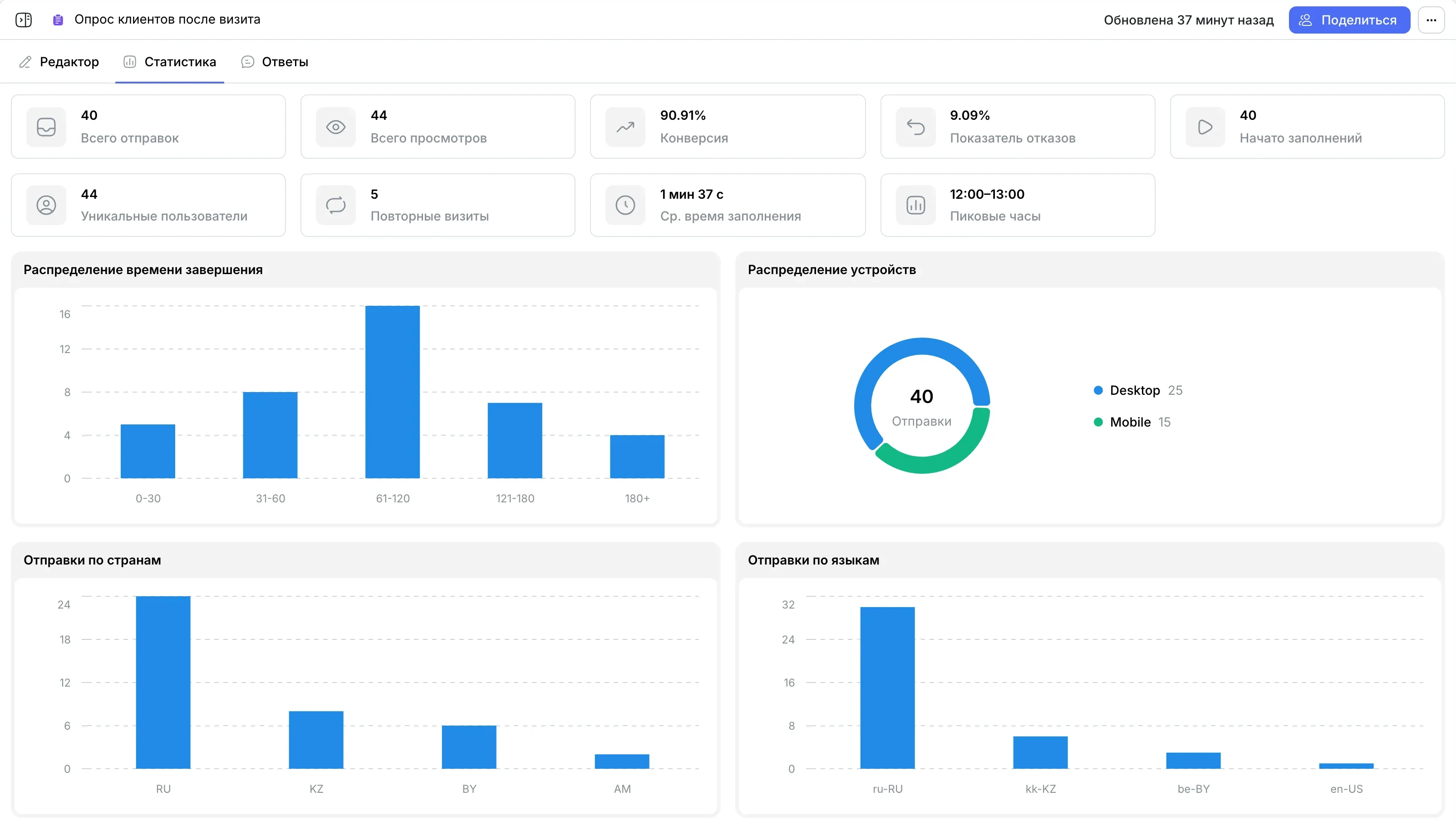Click the return arrow icon for Показатель отказов
This screenshot has height=825, width=1456.
[915, 127]
